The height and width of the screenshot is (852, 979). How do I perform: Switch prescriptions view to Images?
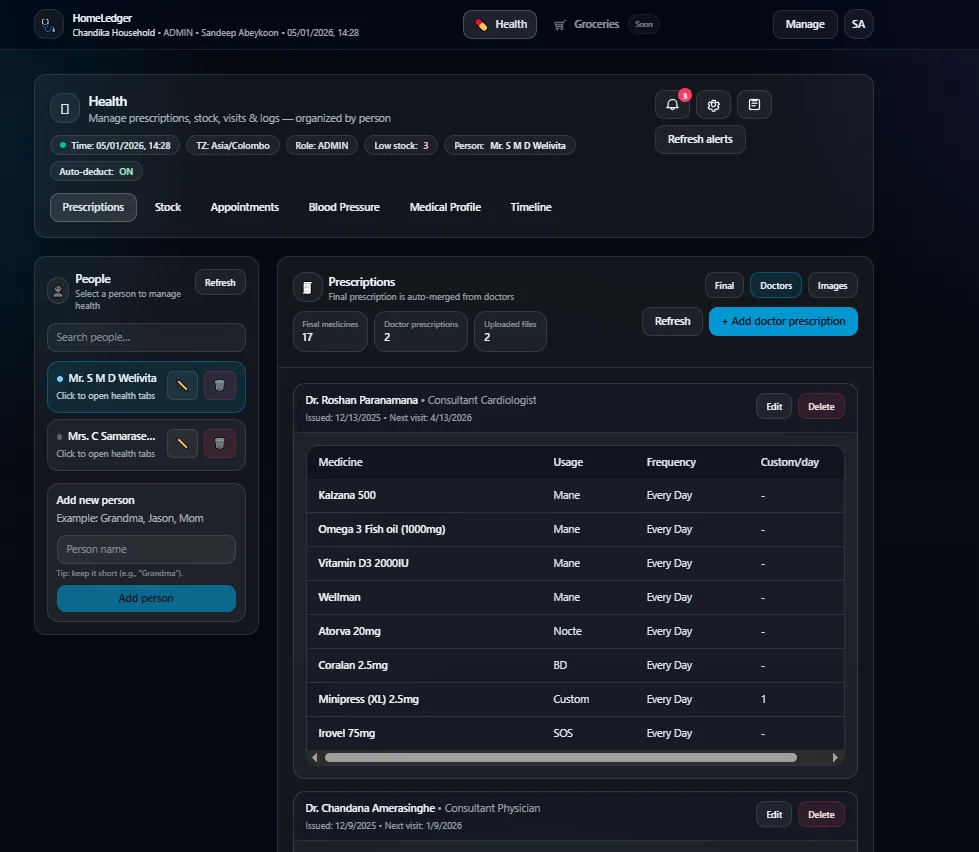832,286
